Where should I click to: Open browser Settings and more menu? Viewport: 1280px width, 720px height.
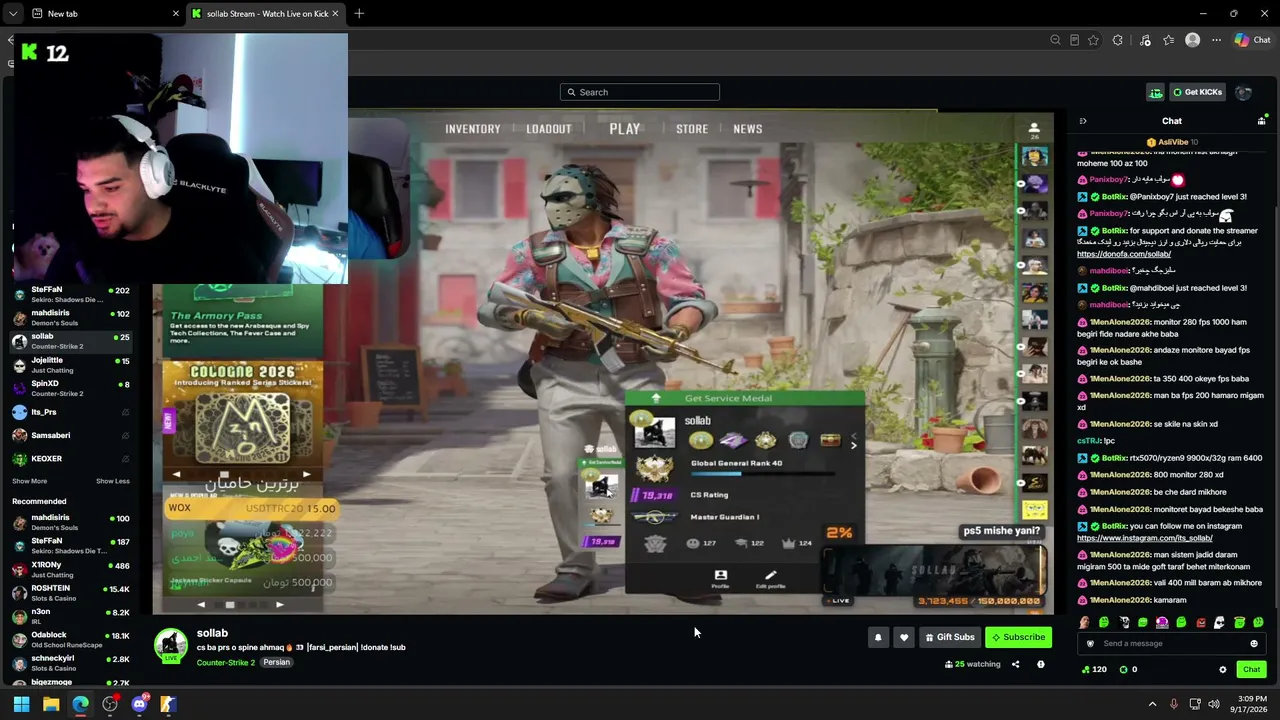coord(1216,40)
